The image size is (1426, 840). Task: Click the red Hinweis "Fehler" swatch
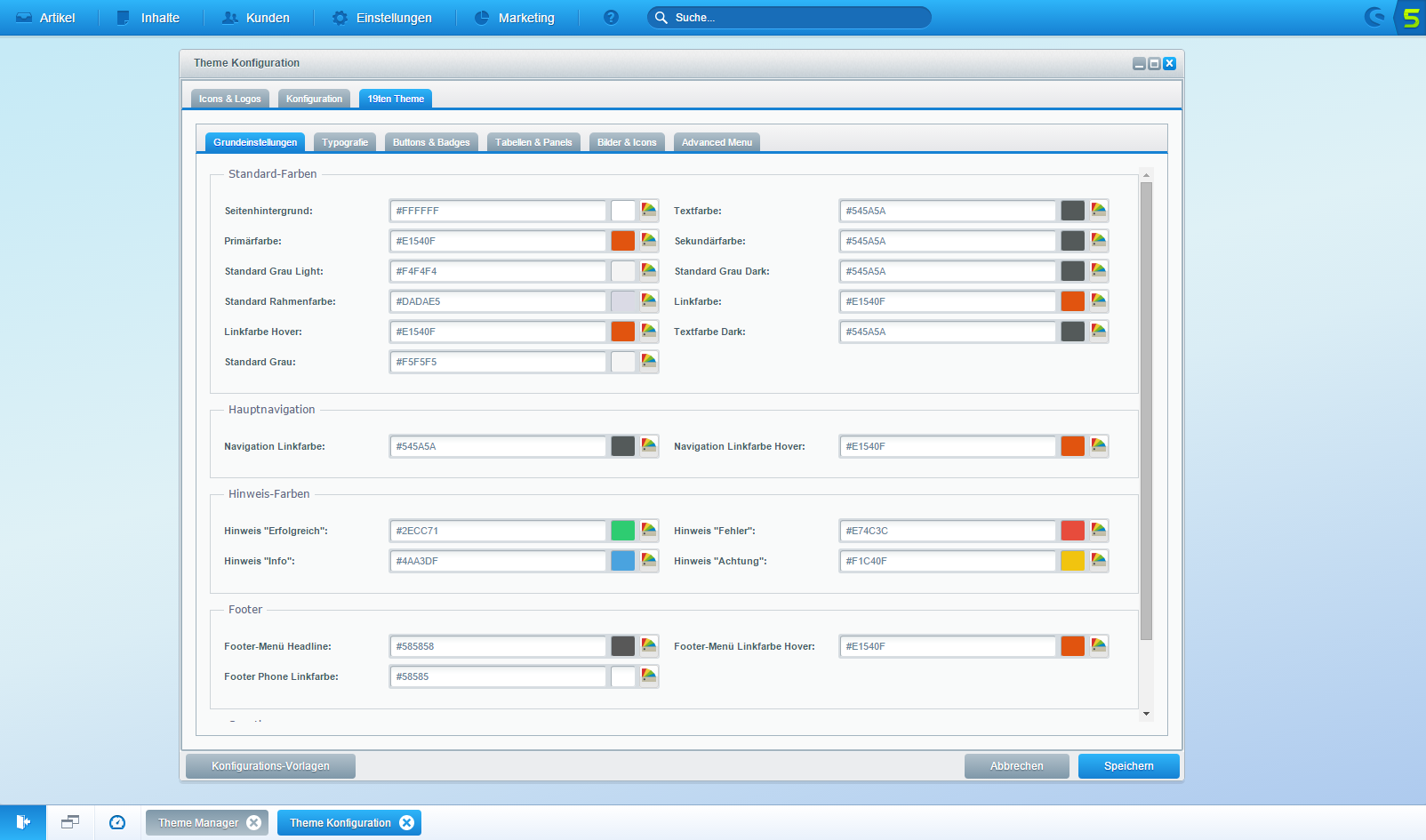coord(1073,531)
